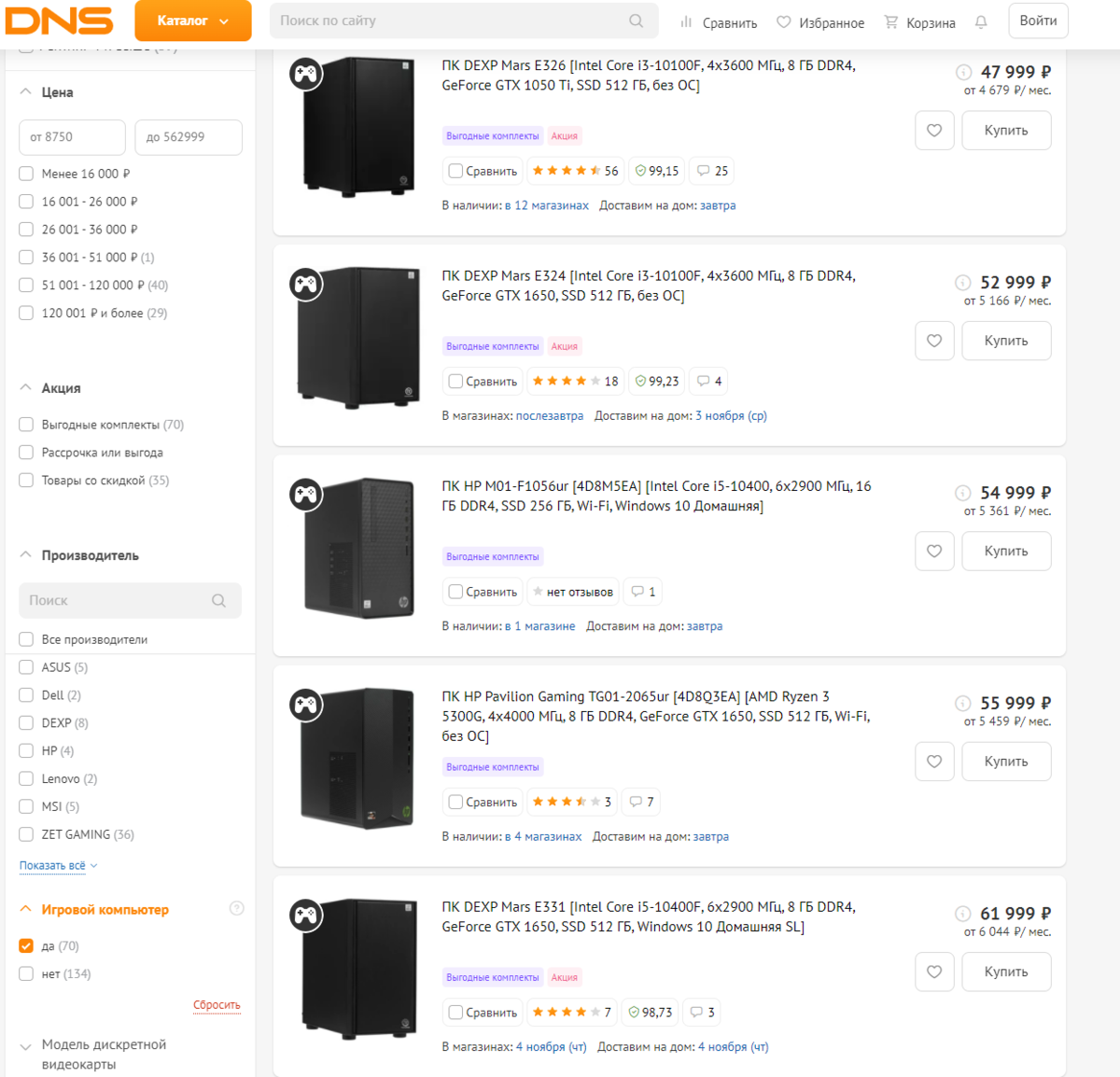Add DEXP Mars E331 to favorites heart

coord(934,972)
